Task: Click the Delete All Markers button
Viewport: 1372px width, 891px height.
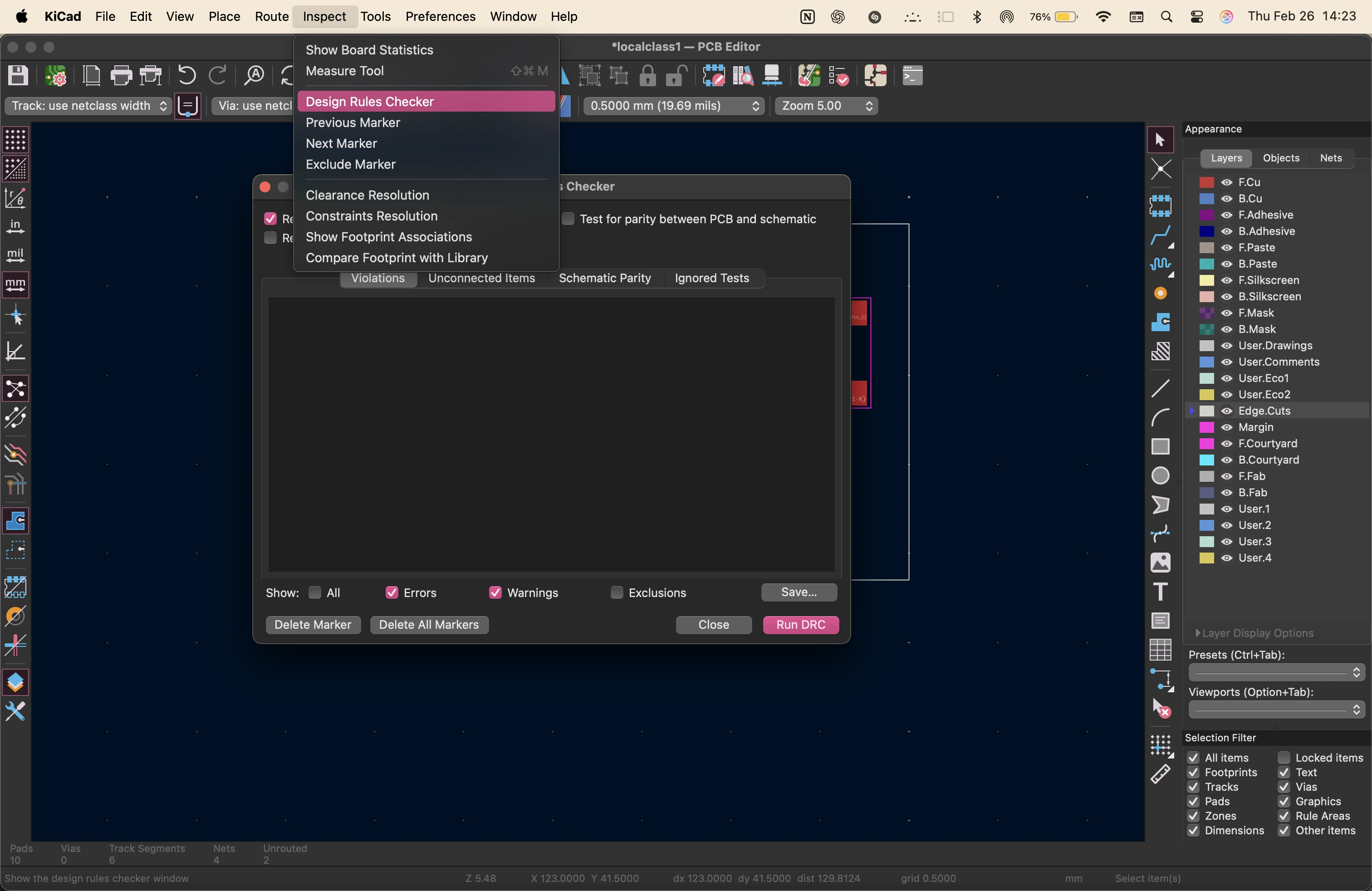Action: [429, 625]
